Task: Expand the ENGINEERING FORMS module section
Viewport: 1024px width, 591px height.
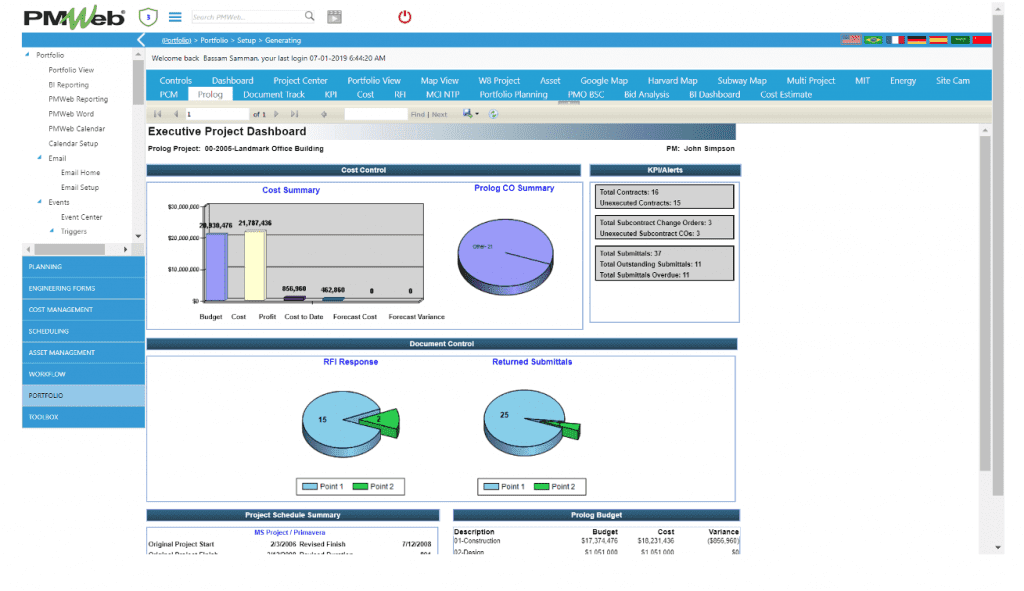Action: pyautogui.click(x=84, y=288)
